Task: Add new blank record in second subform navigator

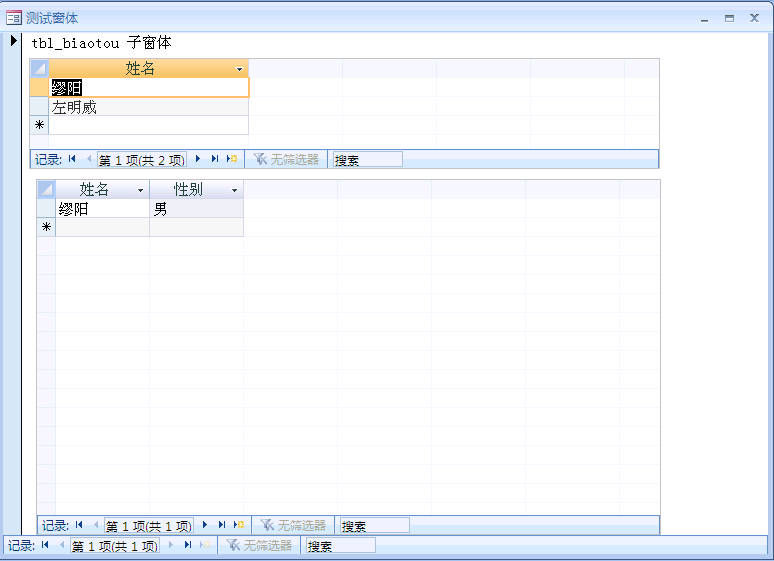Action: [x=239, y=525]
